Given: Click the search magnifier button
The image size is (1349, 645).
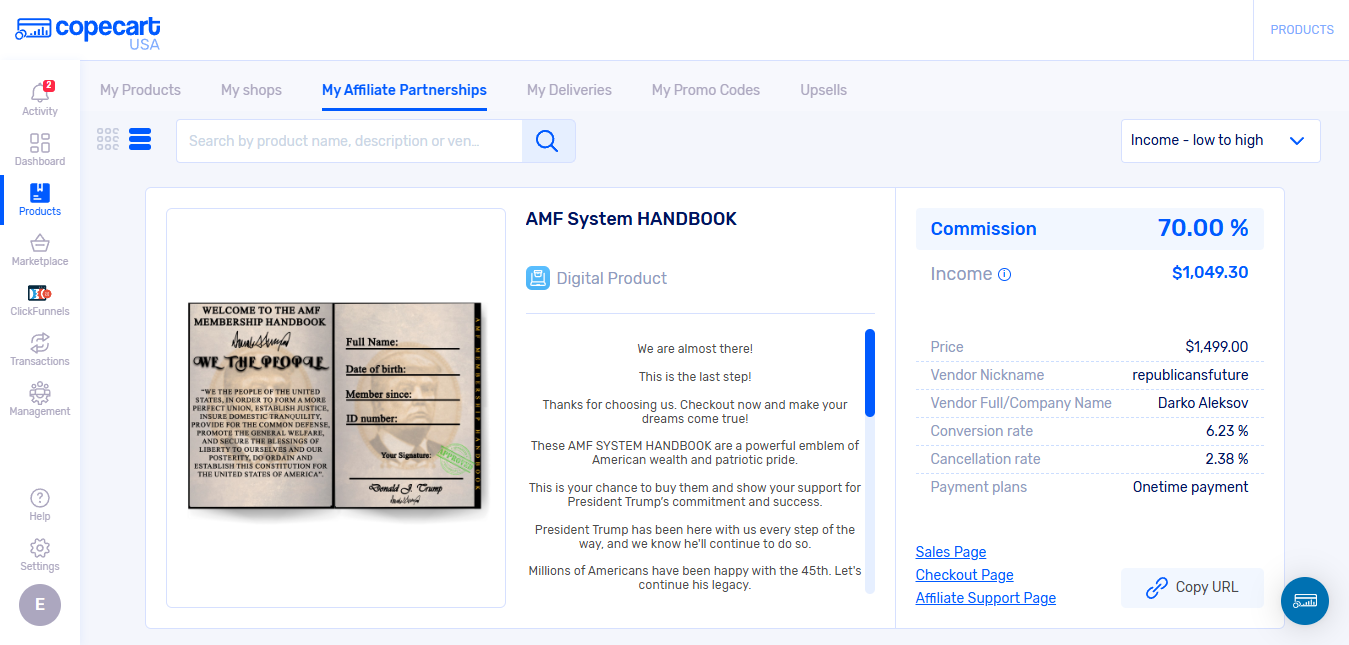Looking at the screenshot, I should tap(548, 141).
